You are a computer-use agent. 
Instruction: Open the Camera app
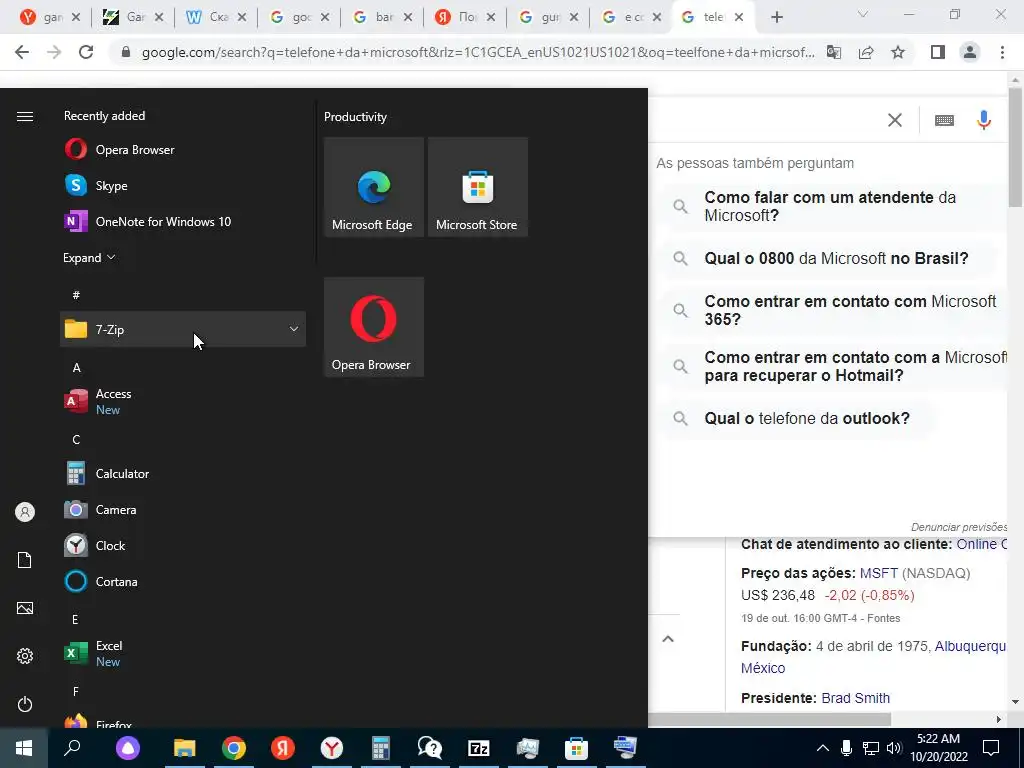183,509
